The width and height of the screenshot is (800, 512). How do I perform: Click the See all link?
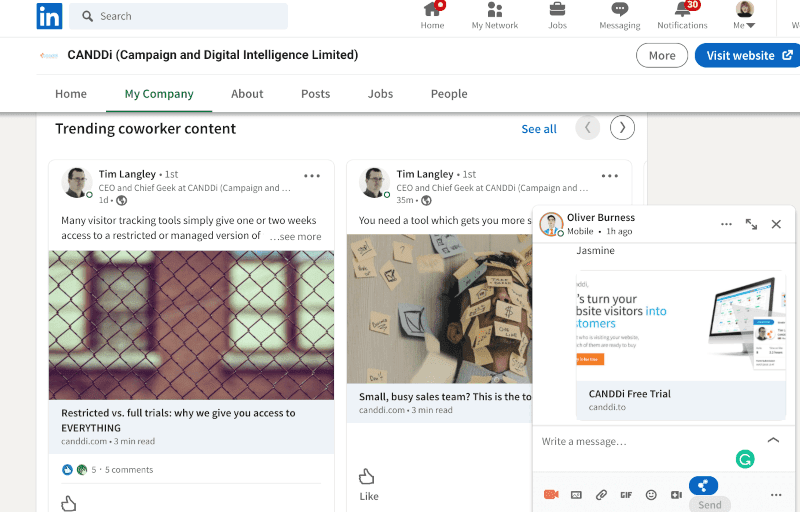pos(539,129)
